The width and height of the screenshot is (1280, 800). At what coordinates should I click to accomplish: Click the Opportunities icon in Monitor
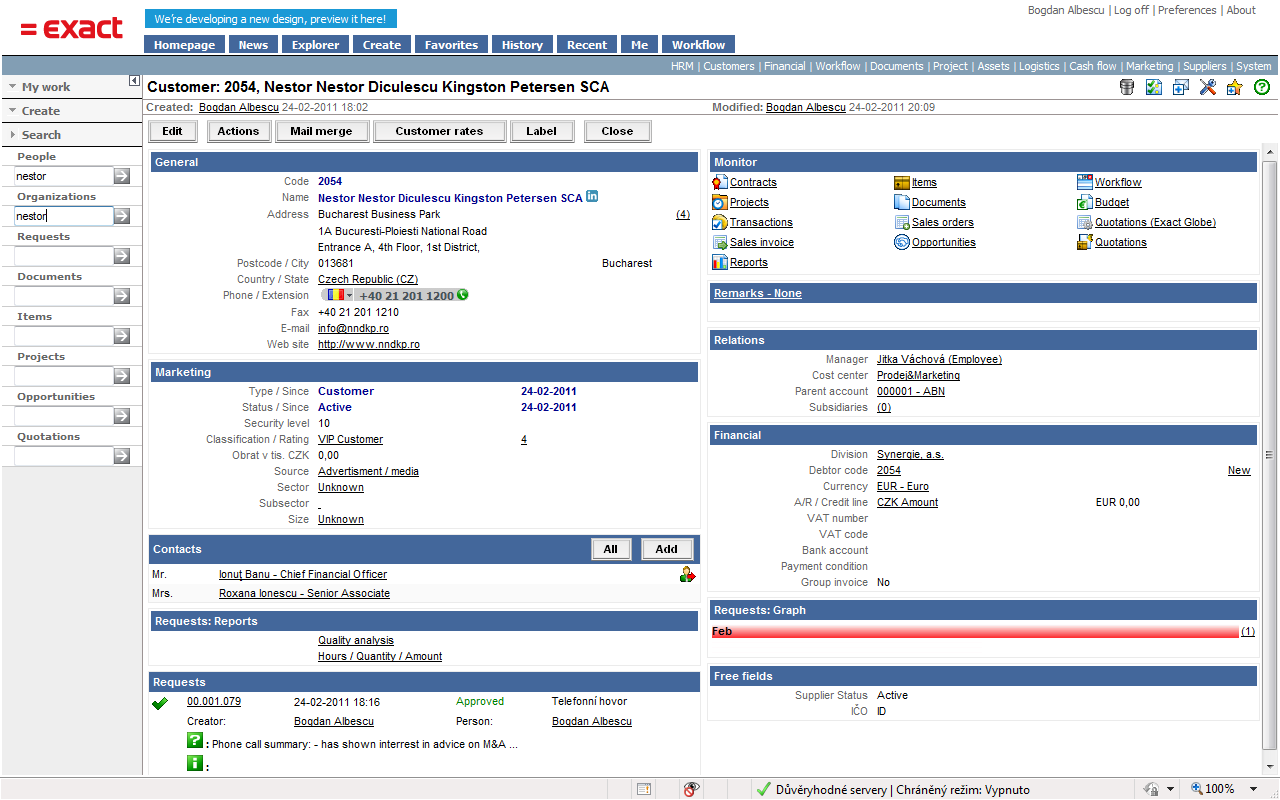click(902, 242)
